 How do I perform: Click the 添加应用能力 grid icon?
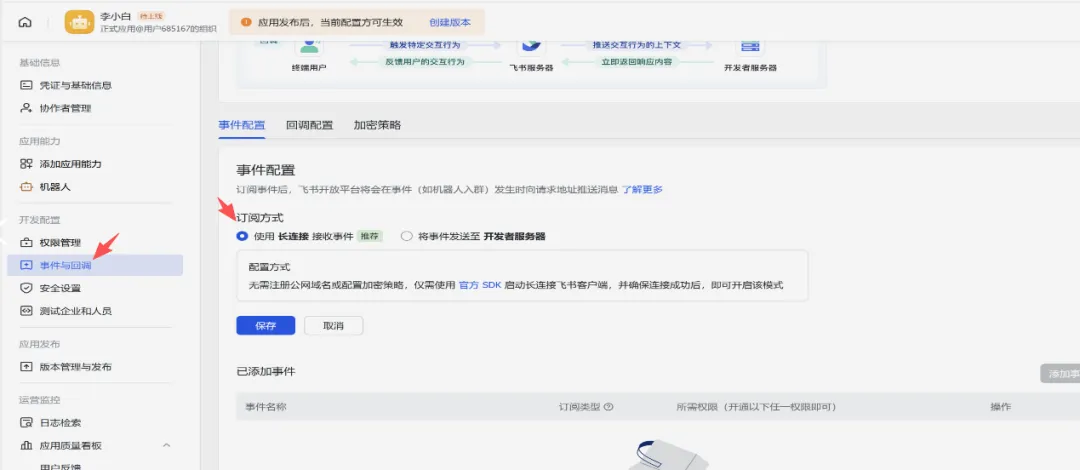click(x=26, y=164)
